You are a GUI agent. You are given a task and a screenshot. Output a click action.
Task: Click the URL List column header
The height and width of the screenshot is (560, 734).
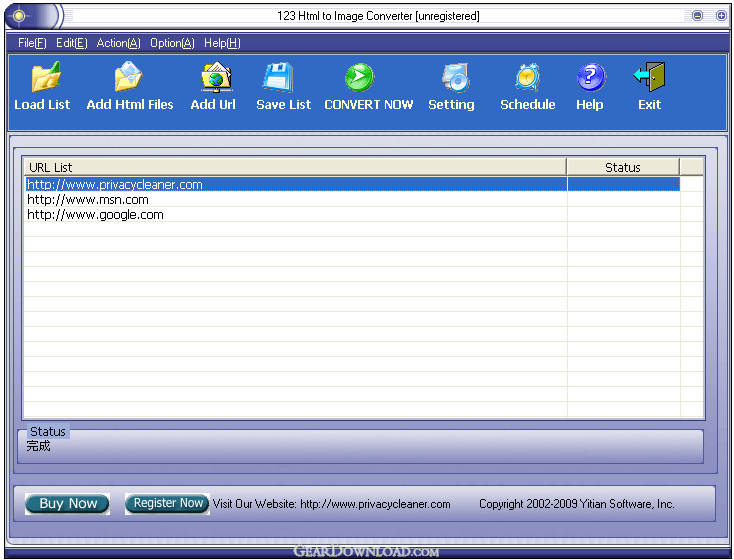pyautogui.click(x=295, y=167)
